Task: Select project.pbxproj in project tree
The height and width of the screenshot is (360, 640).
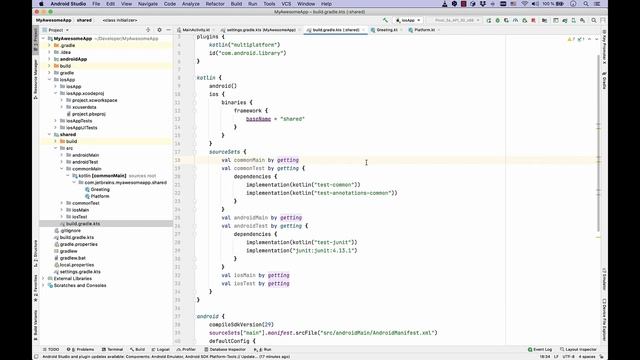Action: click(89, 114)
